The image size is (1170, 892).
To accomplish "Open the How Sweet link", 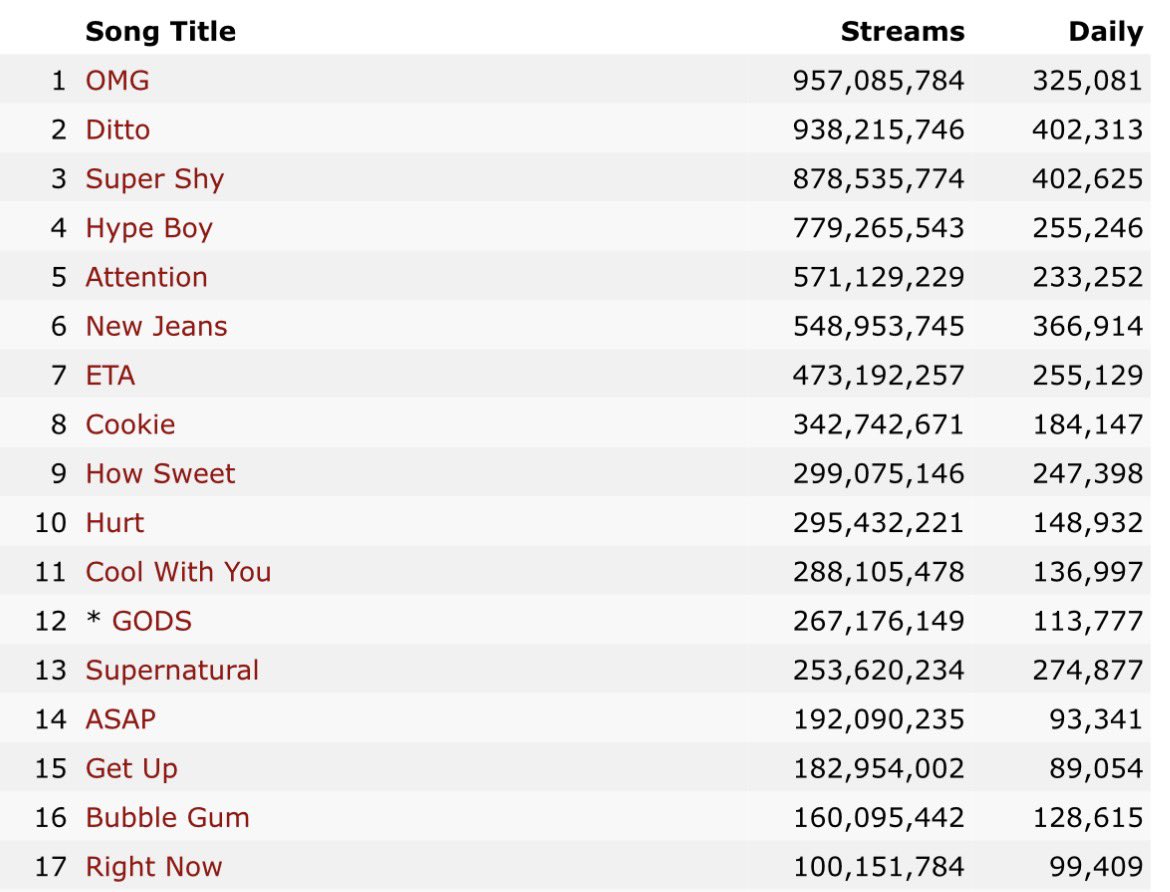I will (x=160, y=474).
